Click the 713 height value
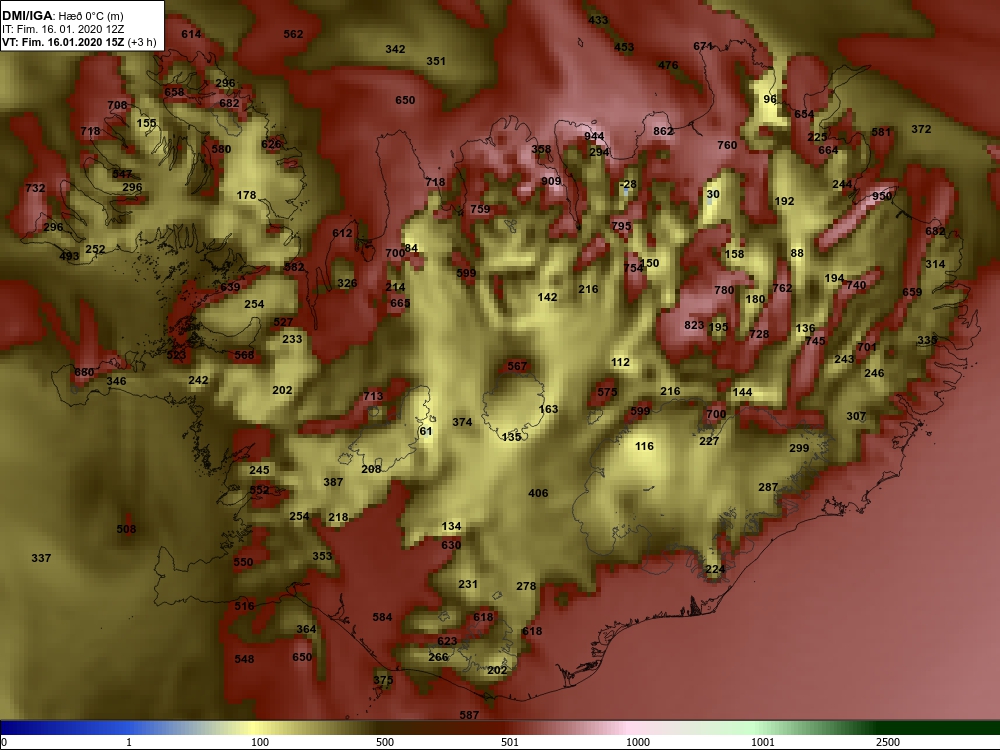 pos(373,397)
